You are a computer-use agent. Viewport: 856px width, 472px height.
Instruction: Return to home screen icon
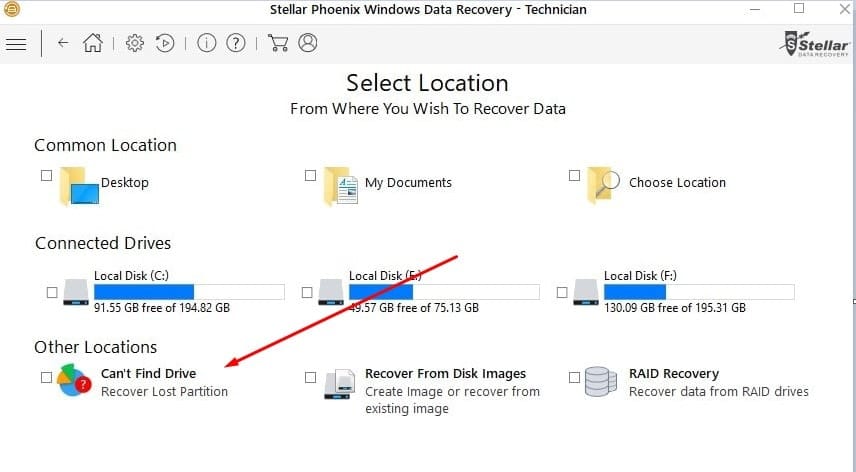pyautogui.click(x=93, y=43)
